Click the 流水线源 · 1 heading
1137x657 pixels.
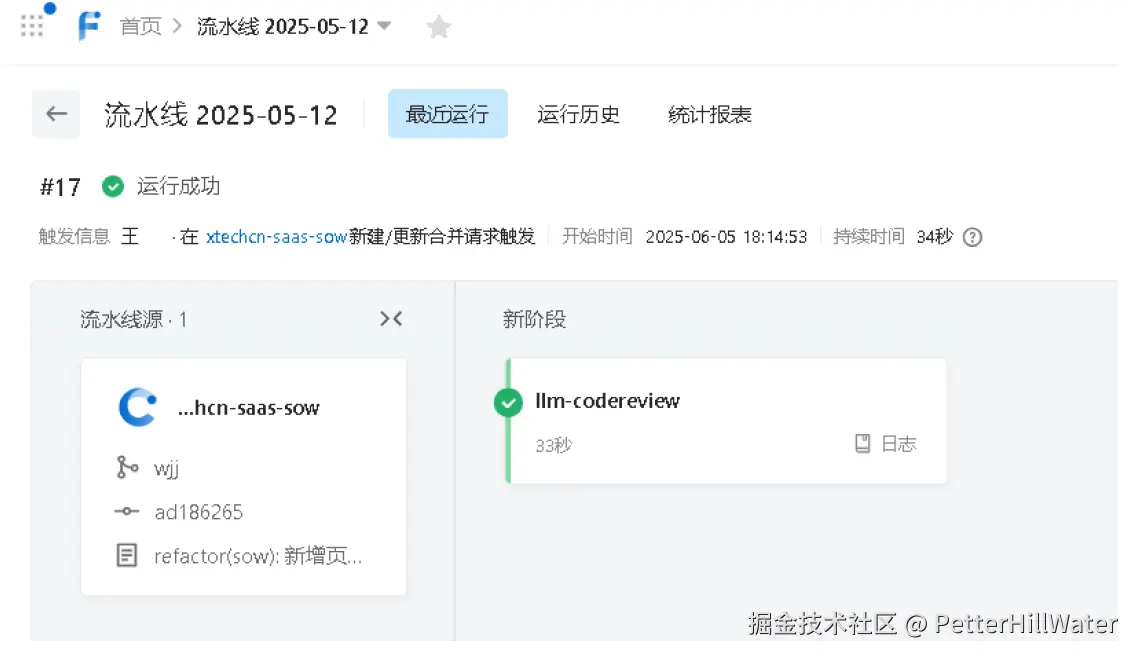[133, 319]
